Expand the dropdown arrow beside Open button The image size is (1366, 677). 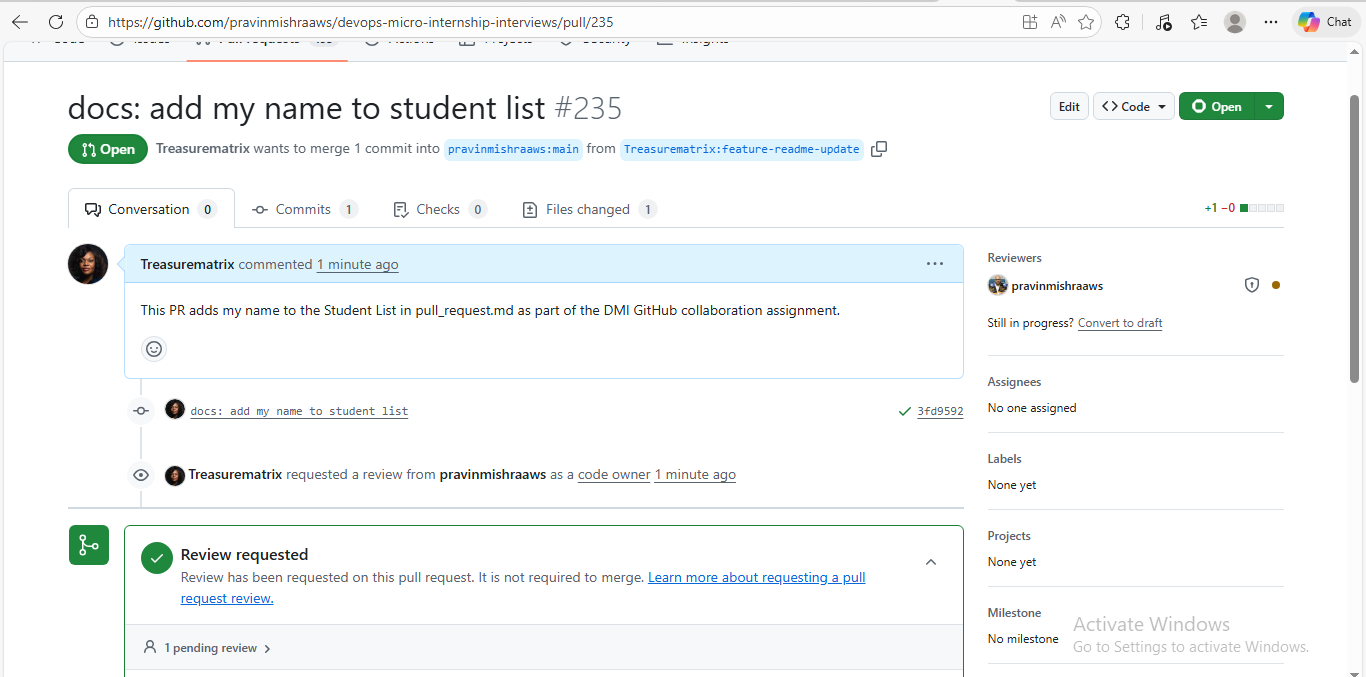(1269, 106)
